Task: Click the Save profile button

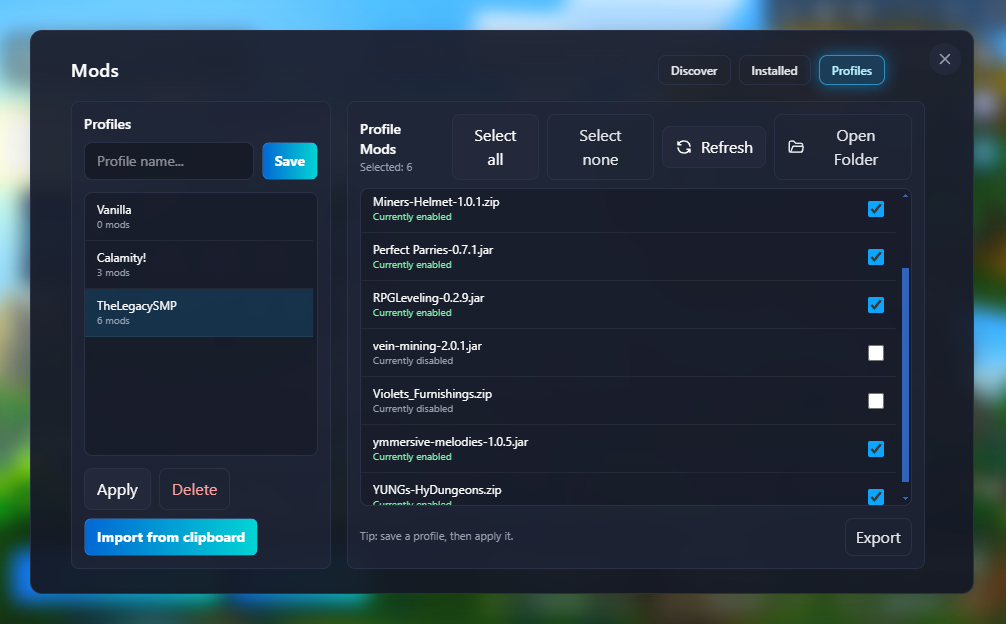Action: 289,161
